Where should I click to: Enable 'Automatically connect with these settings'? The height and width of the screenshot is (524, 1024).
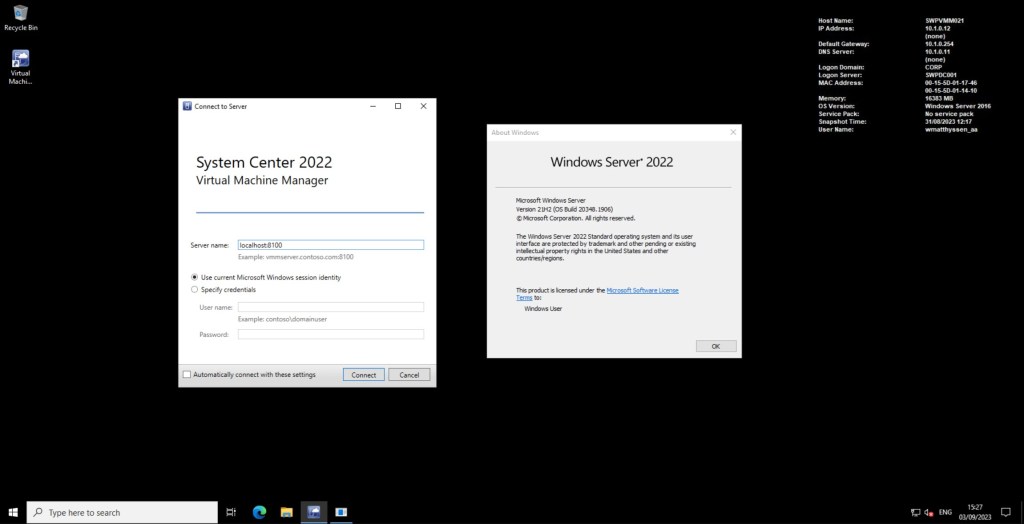[187, 375]
